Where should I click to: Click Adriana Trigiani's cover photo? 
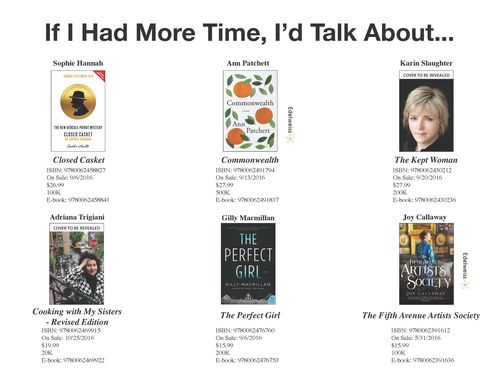[77, 268]
